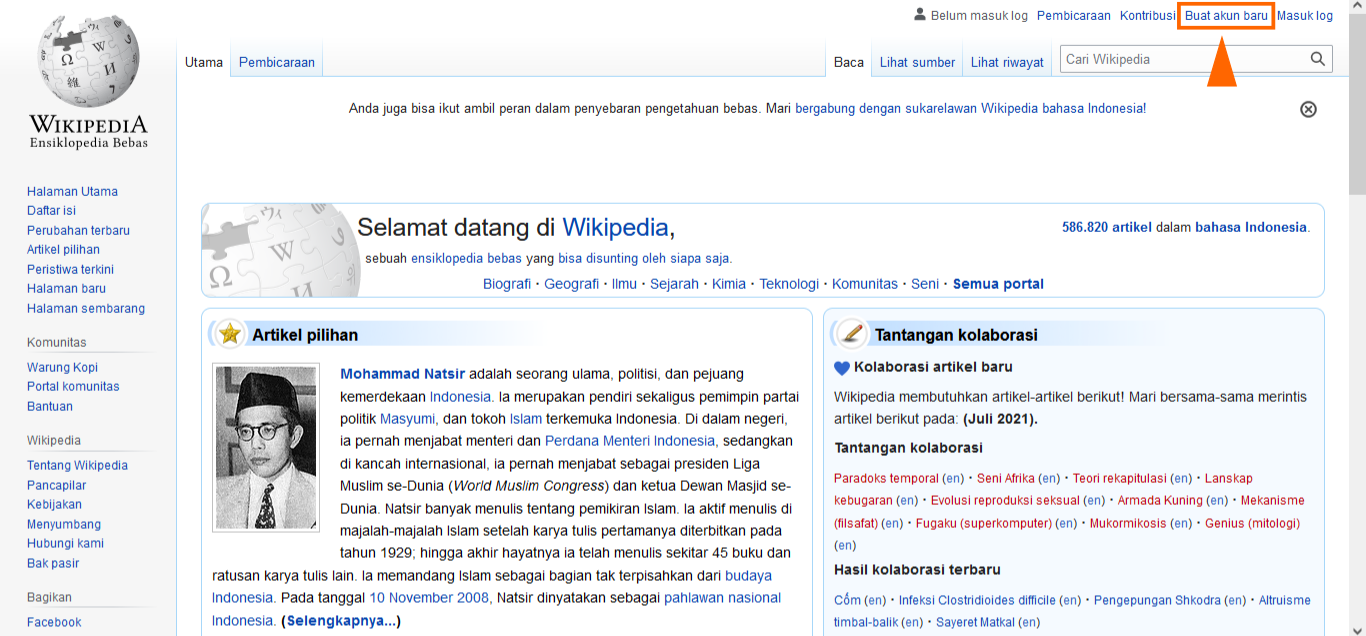Open the Teknologi portal link
This screenshot has width=1366, height=636.
pos(789,284)
